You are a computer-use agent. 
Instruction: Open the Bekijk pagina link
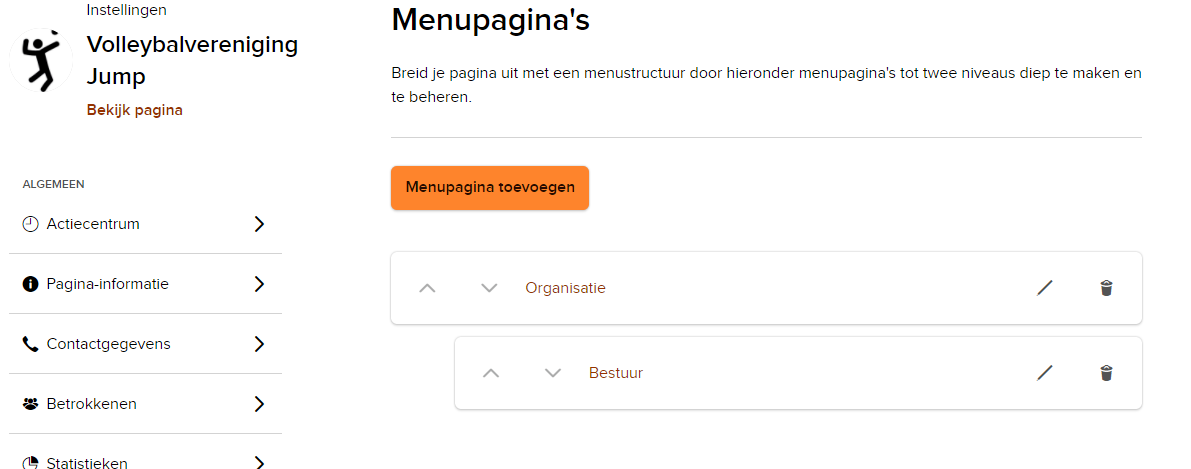pyautogui.click(x=134, y=110)
